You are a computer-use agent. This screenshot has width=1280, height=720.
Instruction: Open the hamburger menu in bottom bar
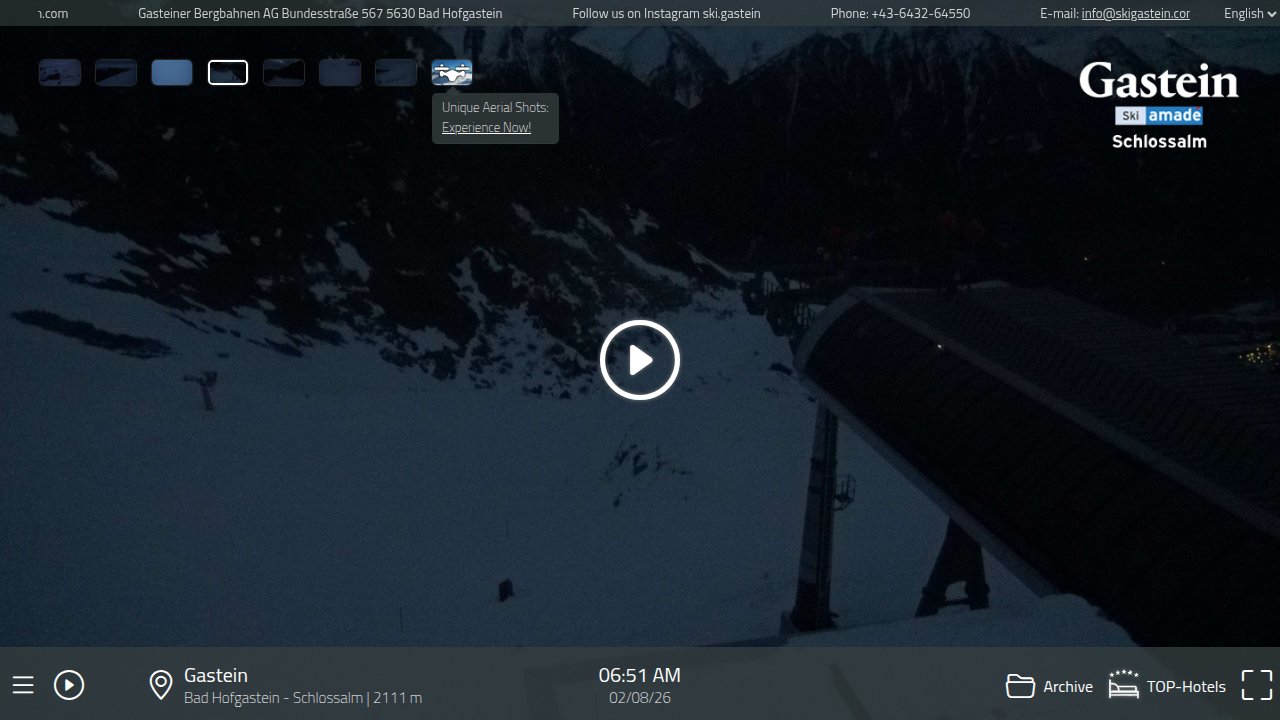(x=23, y=685)
